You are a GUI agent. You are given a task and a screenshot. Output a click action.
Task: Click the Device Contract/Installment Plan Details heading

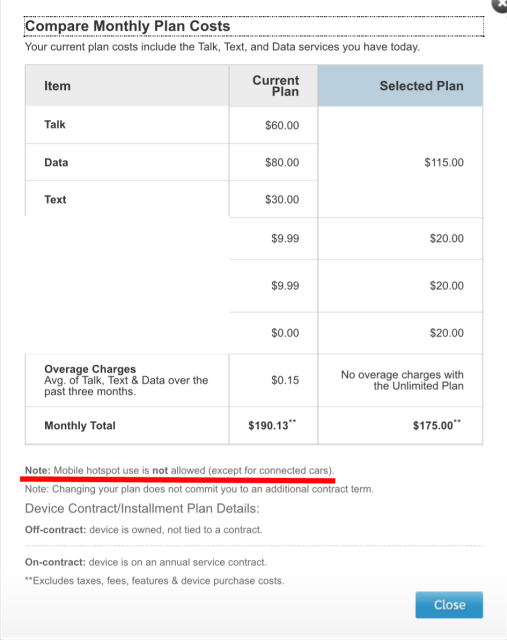(142, 509)
